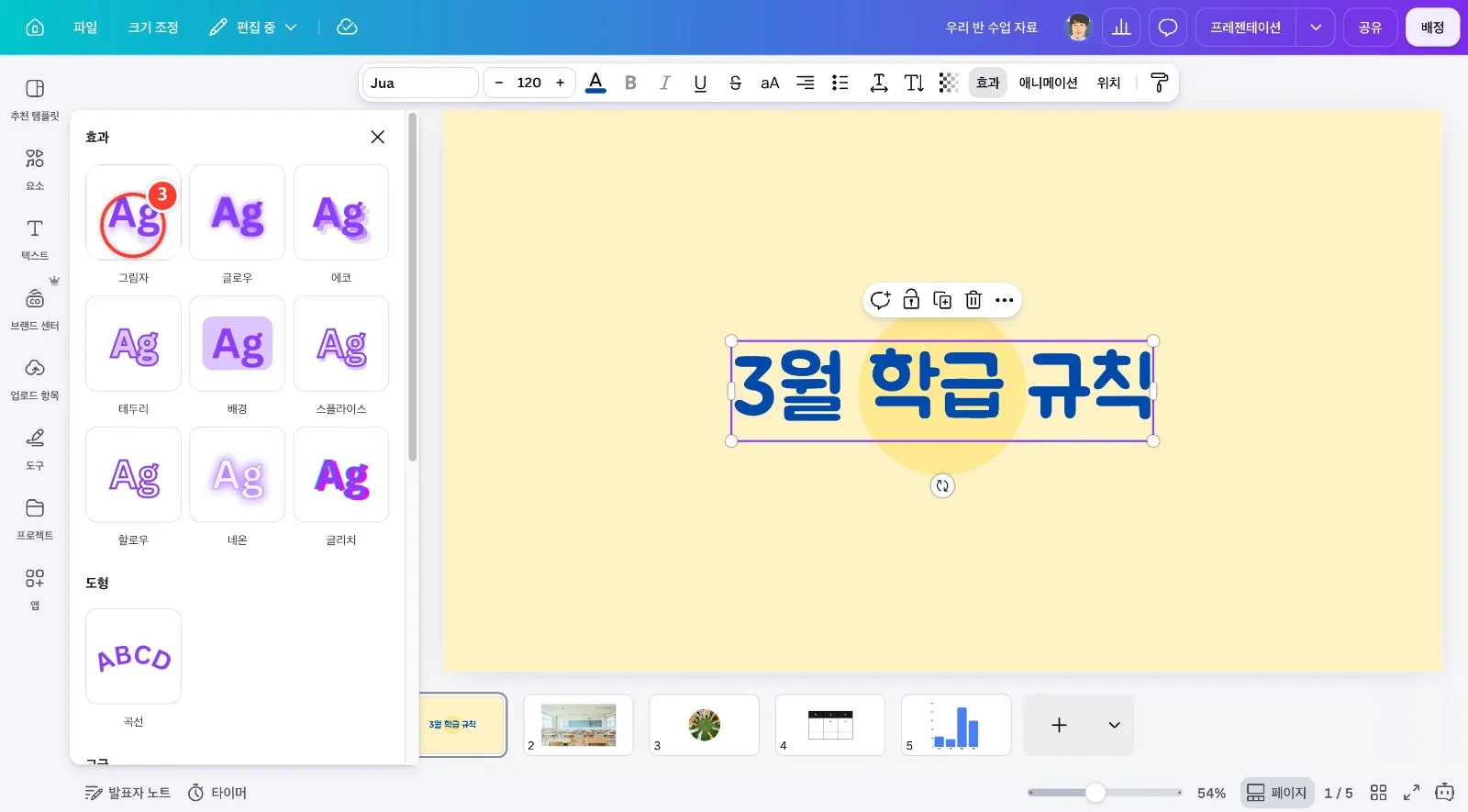Toggle bulleted list formatting
The width and height of the screenshot is (1468, 812).
(840, 83)
